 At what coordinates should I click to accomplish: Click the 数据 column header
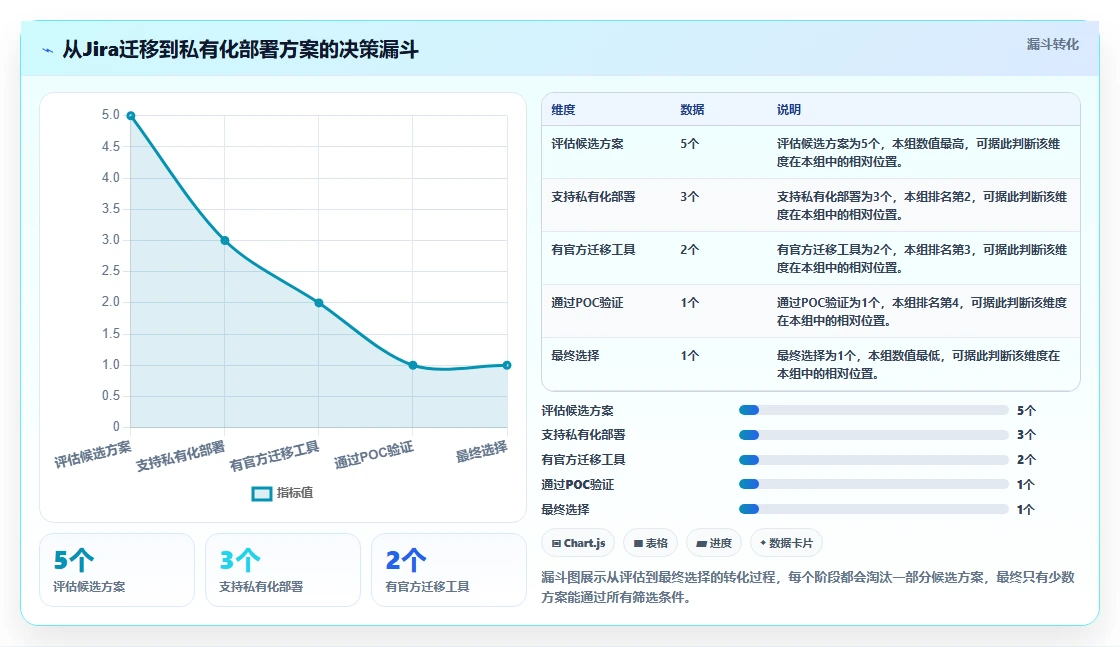[692, 110]
